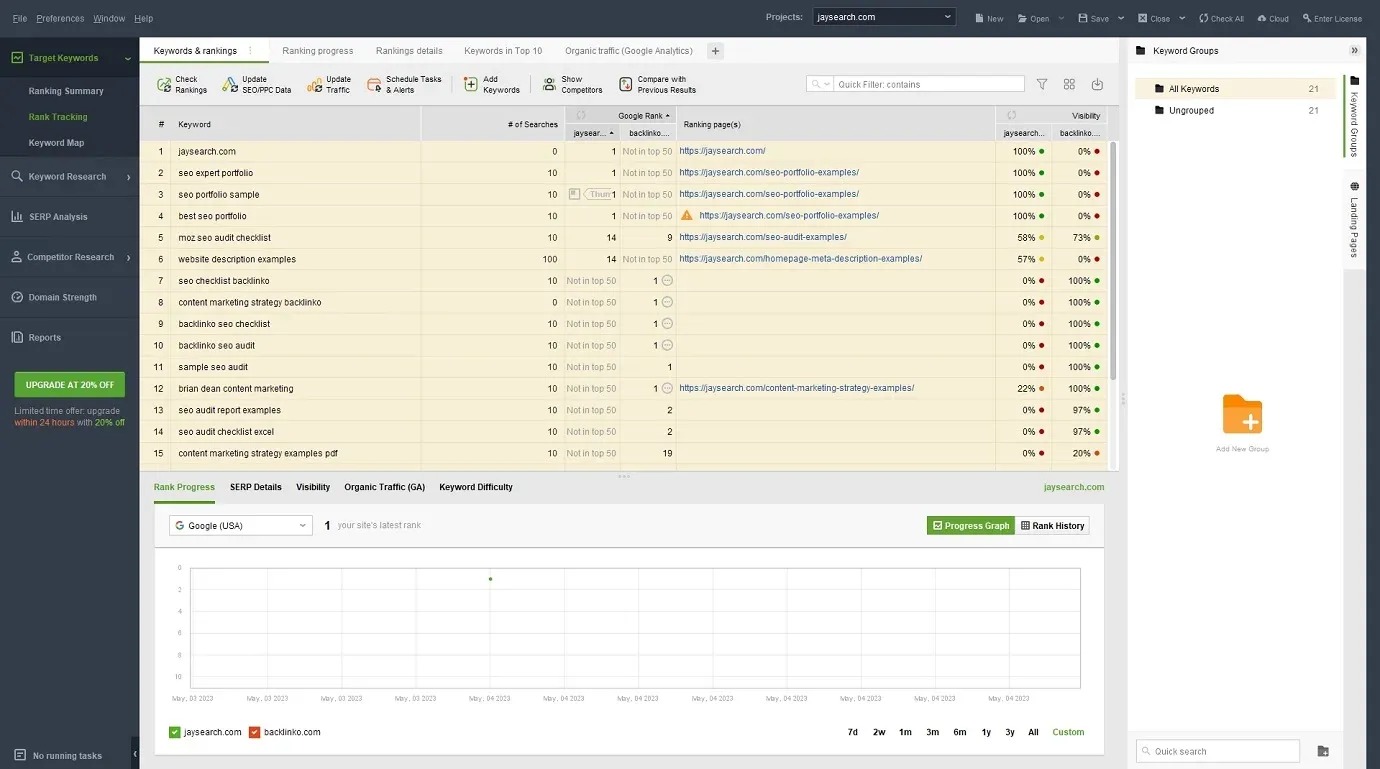Open the Preferences menu

tap(60, 18)
